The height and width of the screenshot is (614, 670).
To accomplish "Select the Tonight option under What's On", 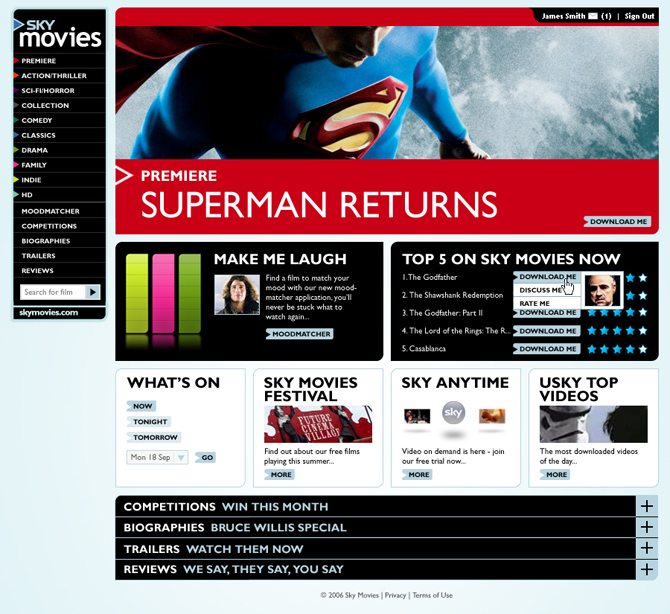I will click(150, 422).
